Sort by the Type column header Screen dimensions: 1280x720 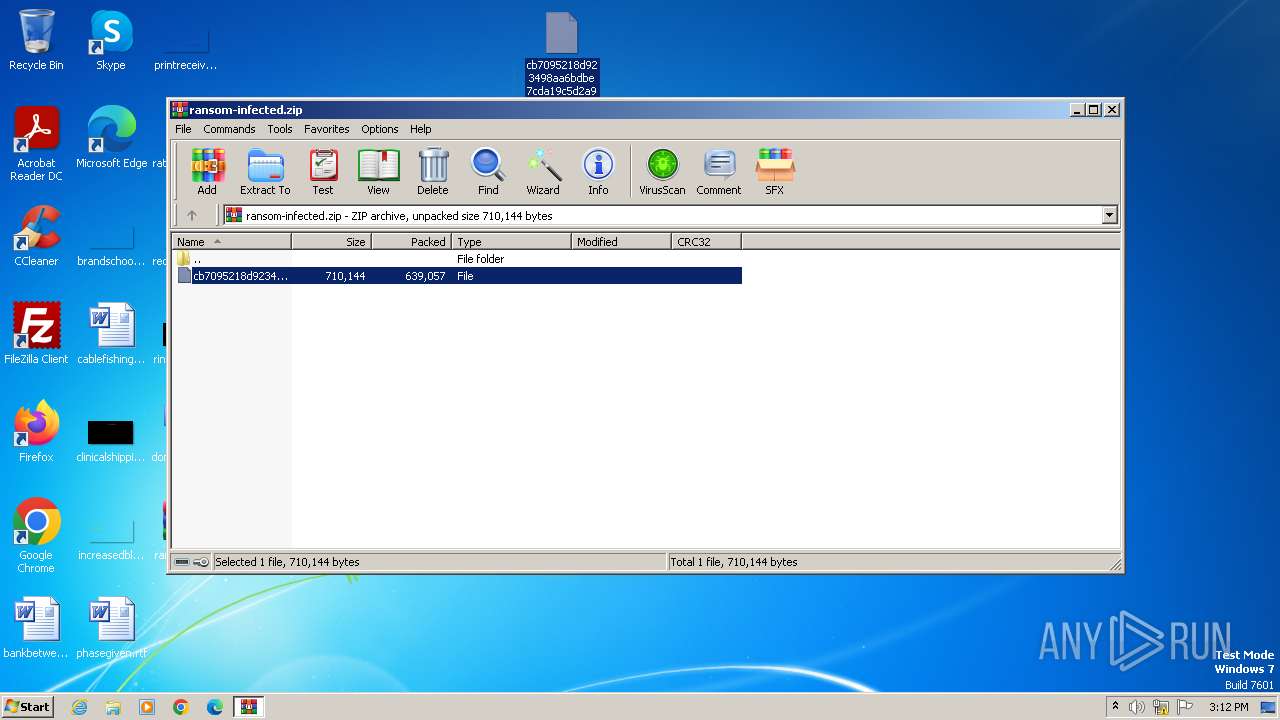(x=512, y=242)
